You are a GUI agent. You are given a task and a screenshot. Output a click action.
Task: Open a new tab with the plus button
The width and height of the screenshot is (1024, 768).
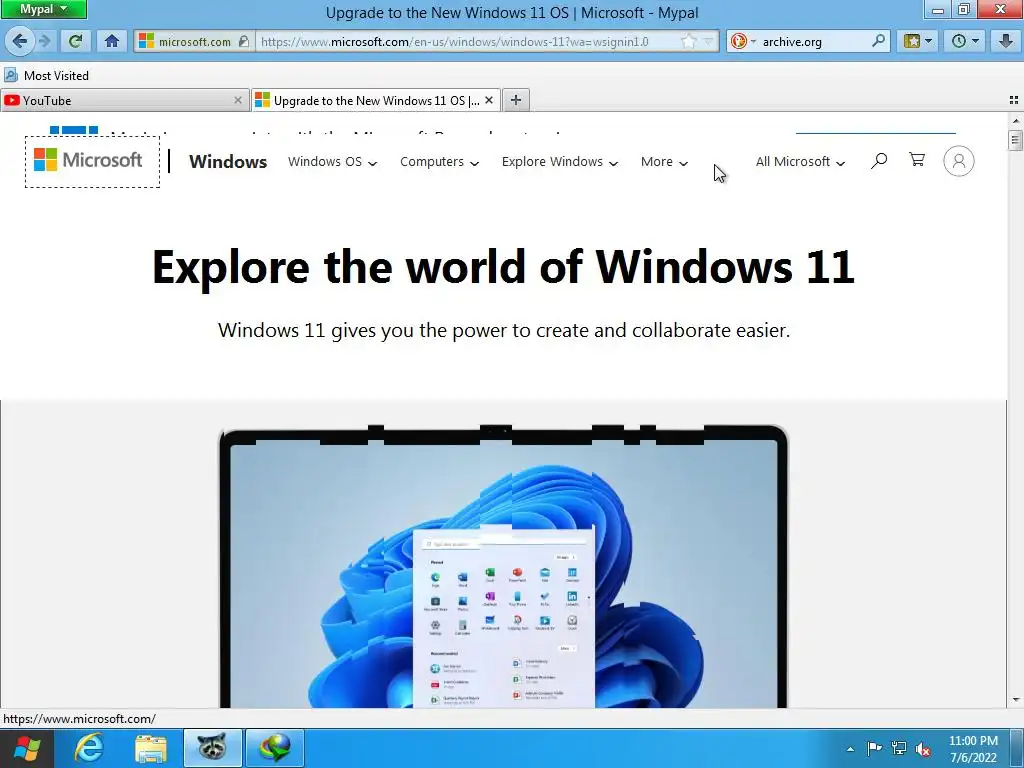click(516, 100)
